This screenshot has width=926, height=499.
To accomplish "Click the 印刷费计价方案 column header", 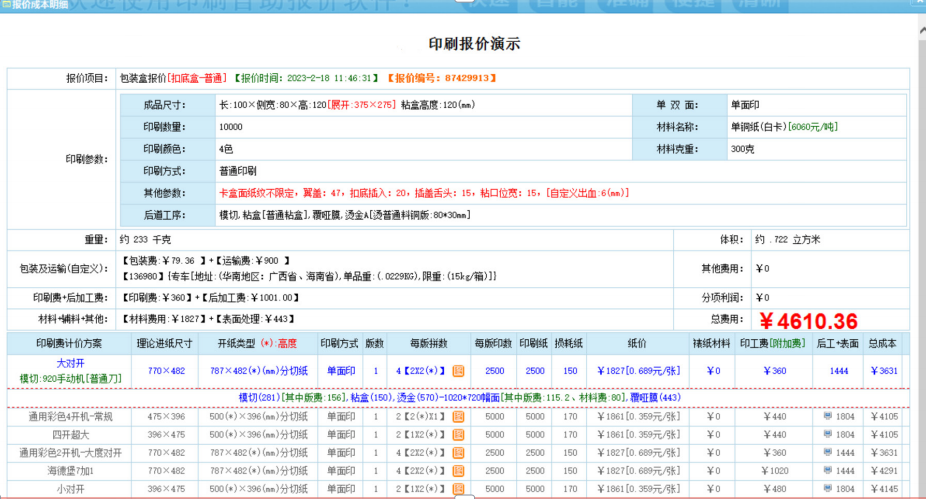I will pos(69,343).
